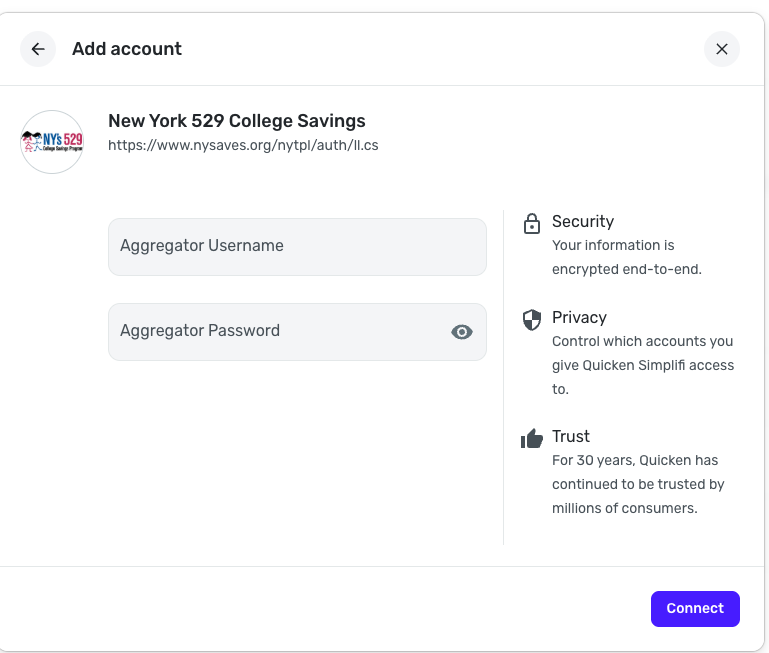Click the Privacy shield icon
The height and width of the screenshot is (653, 769).
[x=532, y=319]
